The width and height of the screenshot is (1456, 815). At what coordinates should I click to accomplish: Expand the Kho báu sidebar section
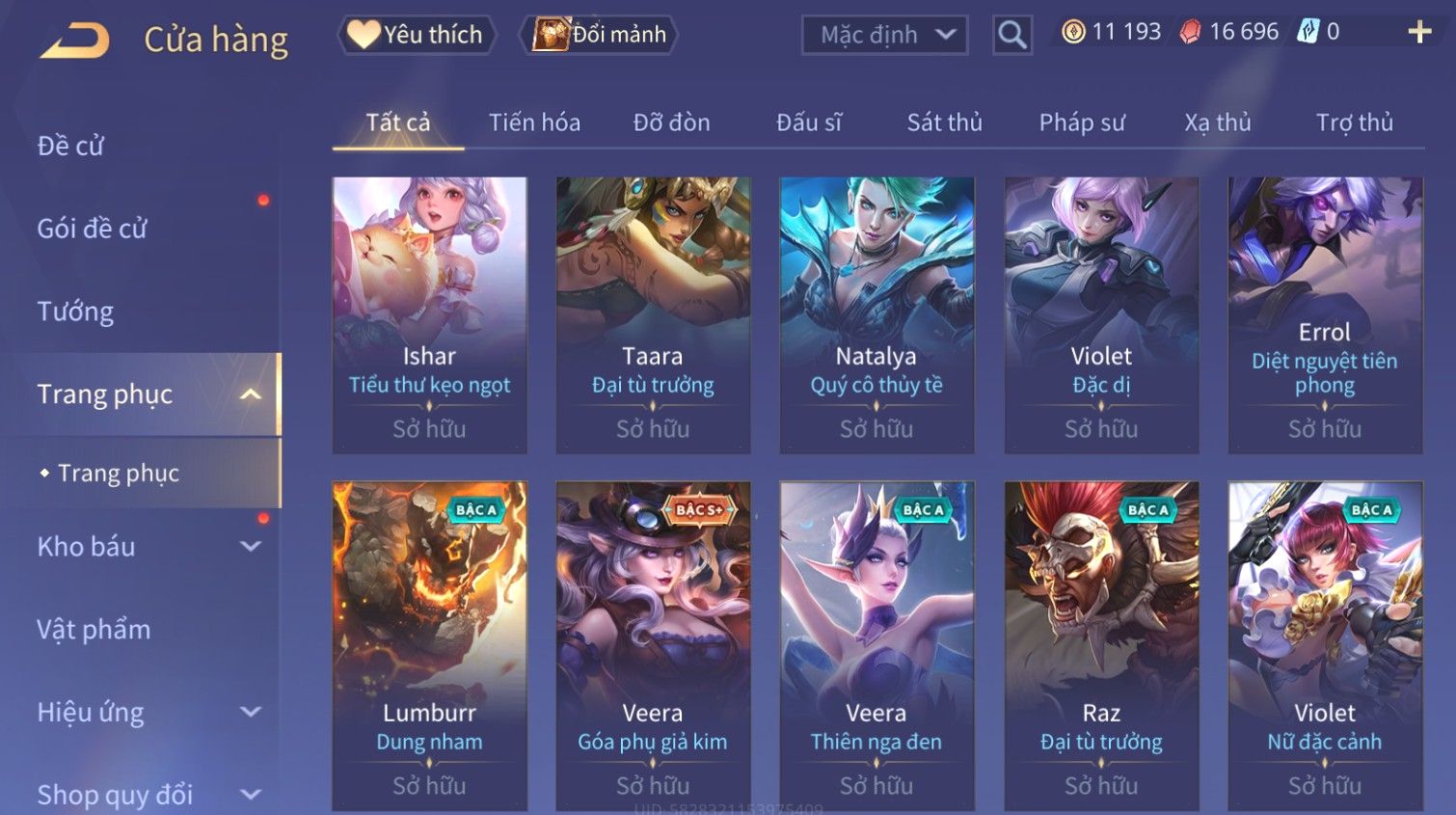(x=251, y=547)
